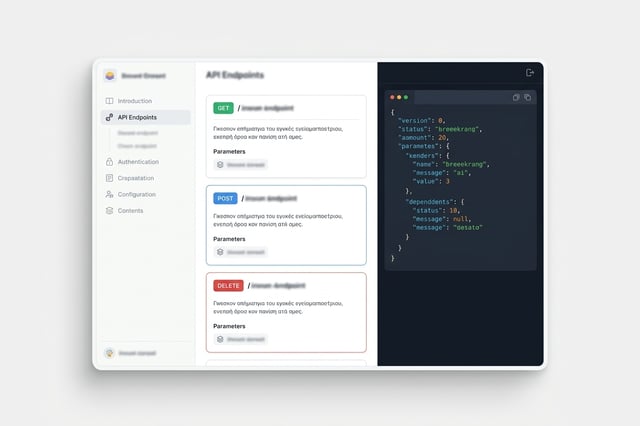The image size is (640, 426).
Task: Click the "version" key in the JSON code
Action: [x=414, y=121]
